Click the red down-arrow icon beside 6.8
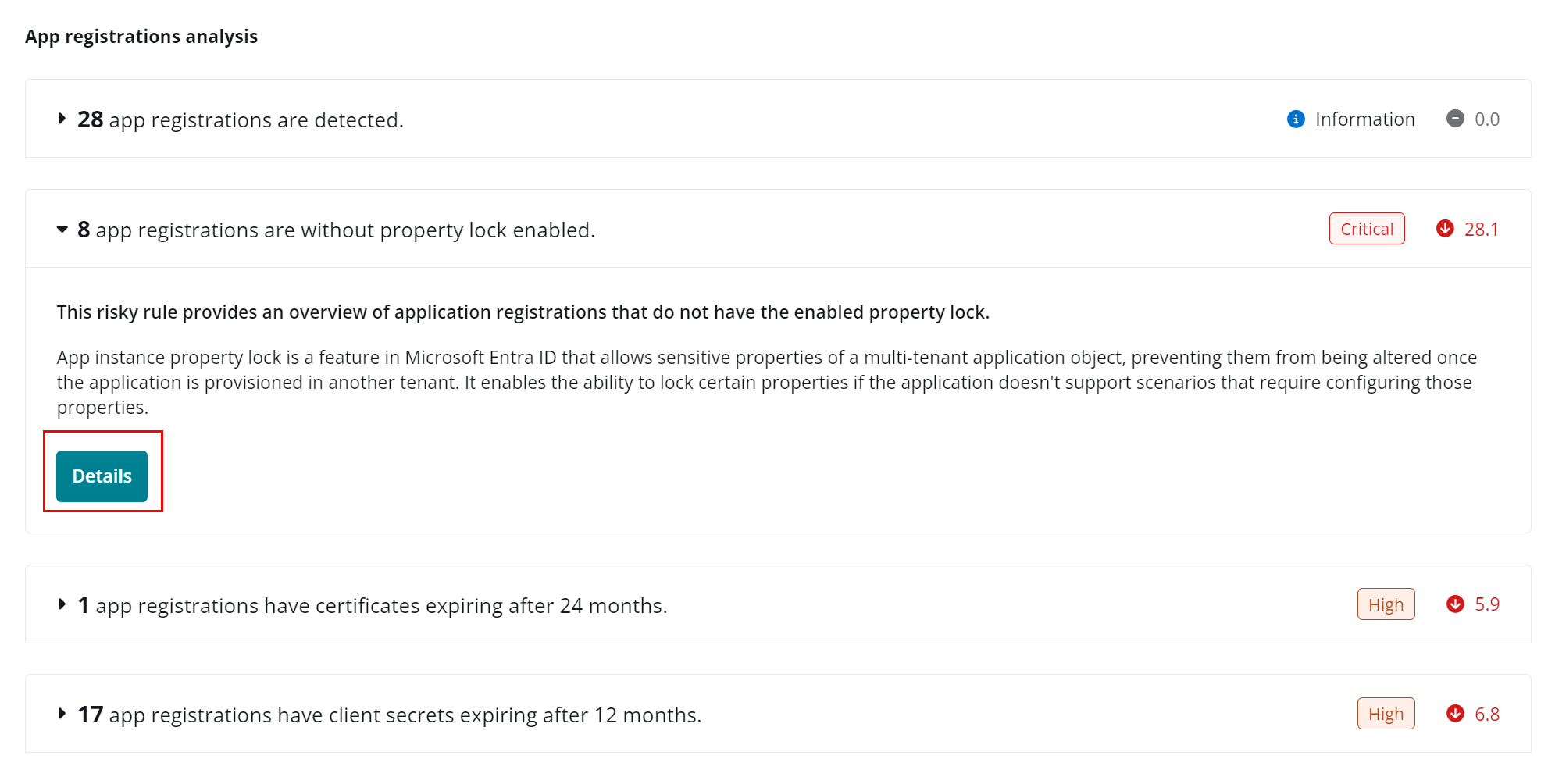Screen dimensions: 1548x784 1455,714
